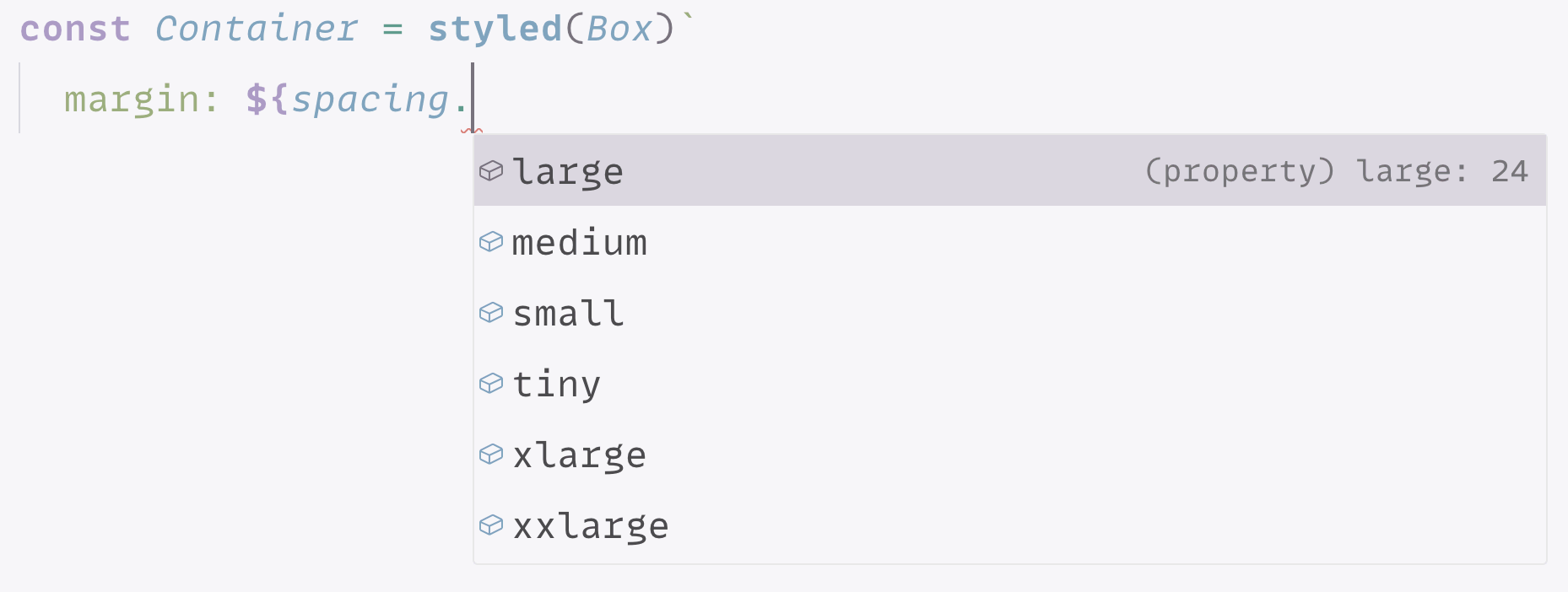Select xxlarge at the bottom of the list
This screenshot has width=1568, height=592.
coord(591,525)
